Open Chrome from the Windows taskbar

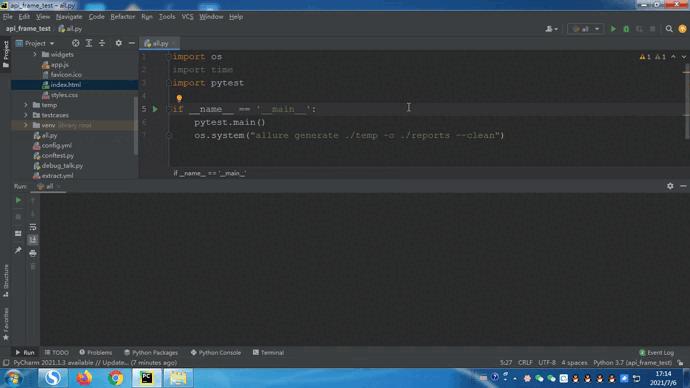[x=115, y=378]
